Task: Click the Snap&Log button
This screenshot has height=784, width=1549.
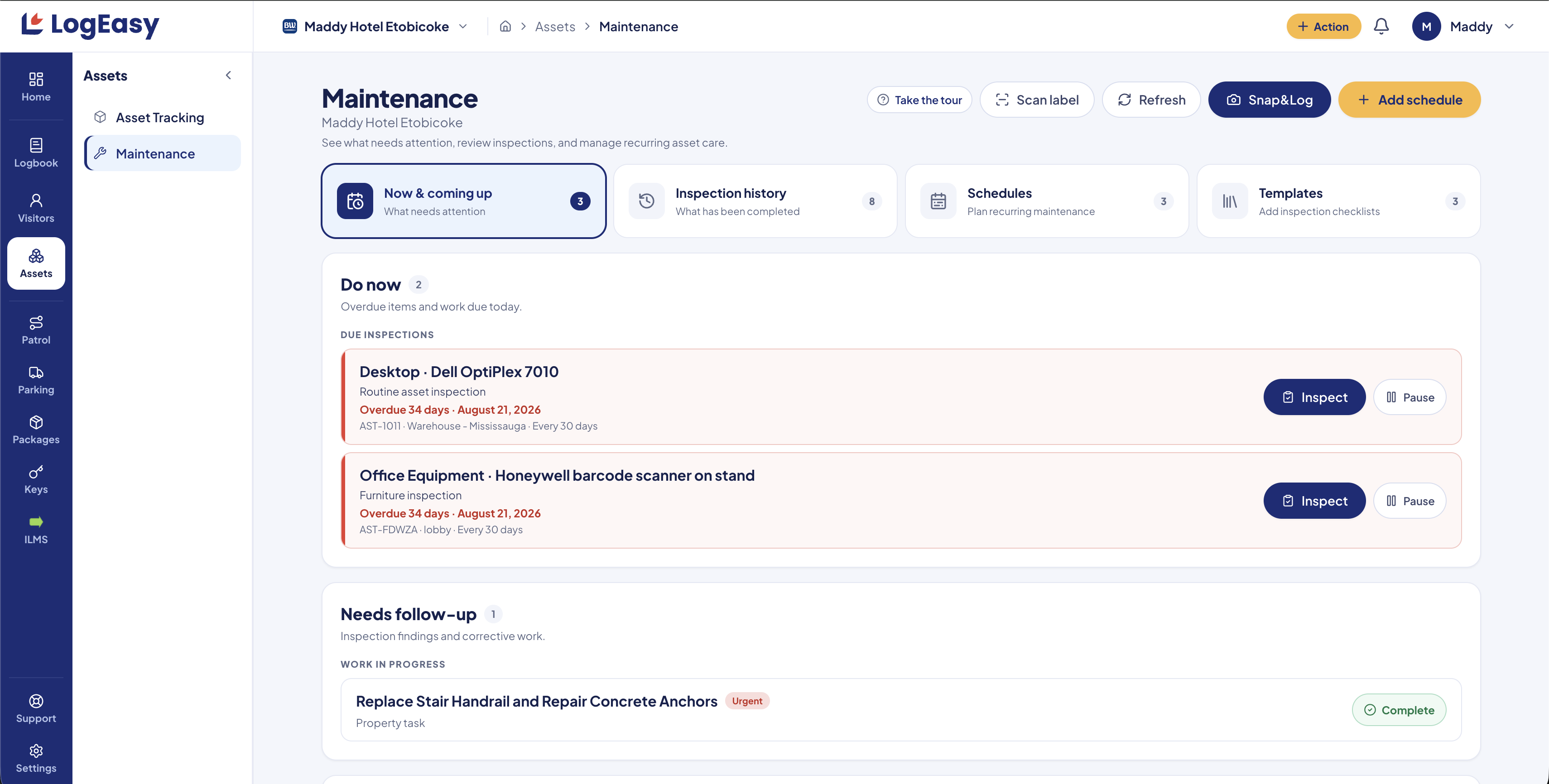Action: [1270, 100]
